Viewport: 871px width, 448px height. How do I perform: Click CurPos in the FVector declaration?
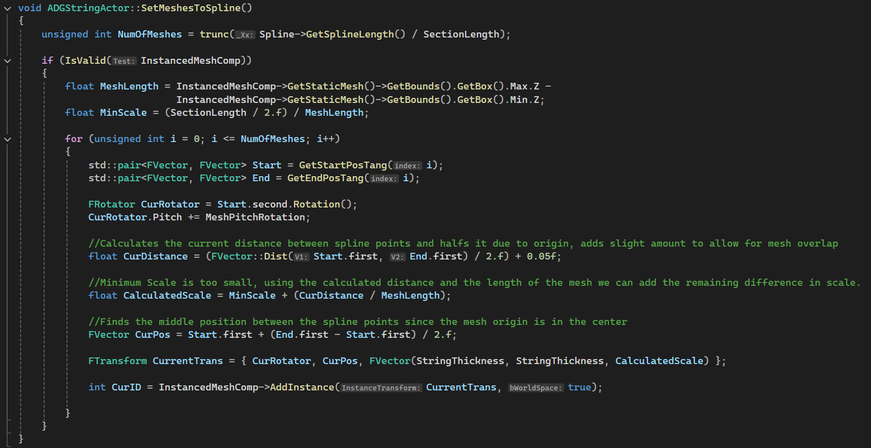[153, 335]
